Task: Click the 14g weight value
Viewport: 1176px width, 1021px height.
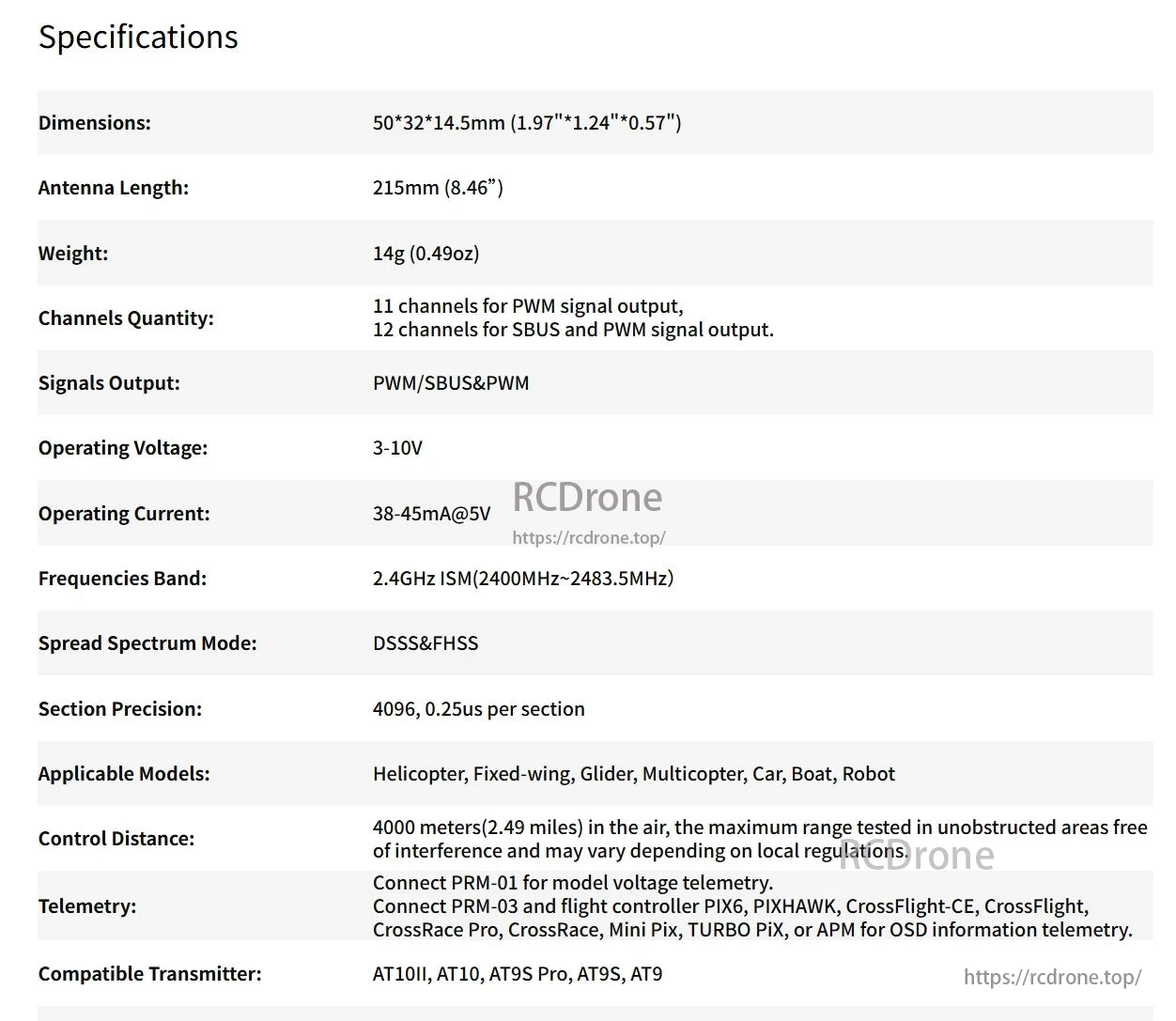Action: (x=426, y=253)
